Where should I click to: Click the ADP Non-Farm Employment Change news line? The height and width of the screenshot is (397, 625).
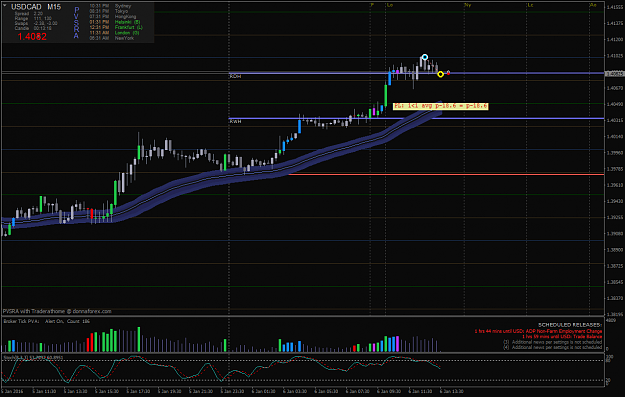(538, 331)
